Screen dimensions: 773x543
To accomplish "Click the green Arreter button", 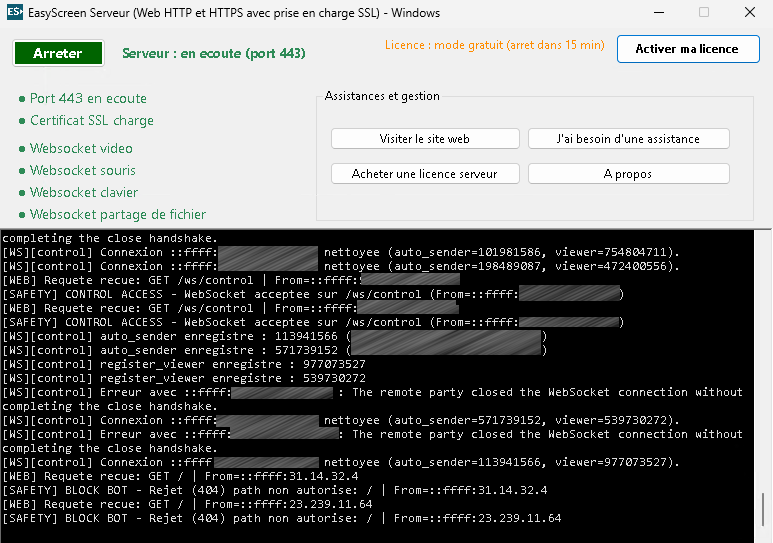I will click(58, 53).
